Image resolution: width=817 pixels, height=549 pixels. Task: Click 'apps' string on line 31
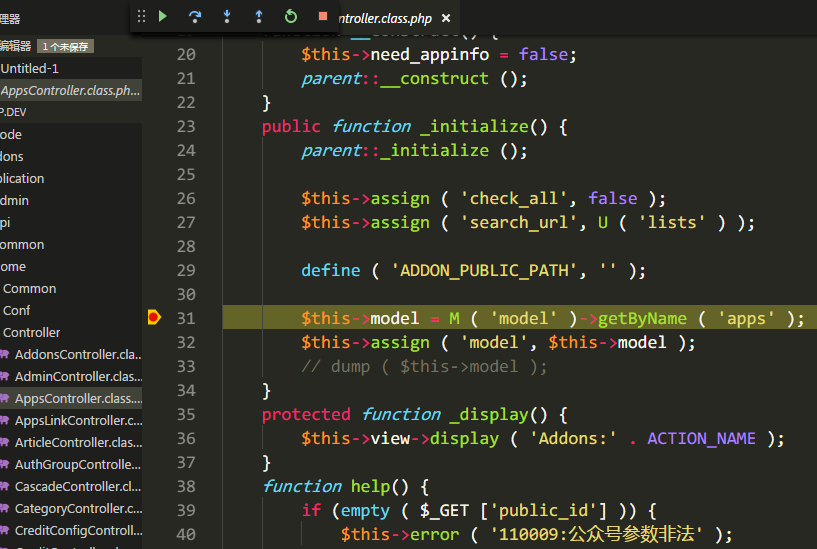coord(746,319)
